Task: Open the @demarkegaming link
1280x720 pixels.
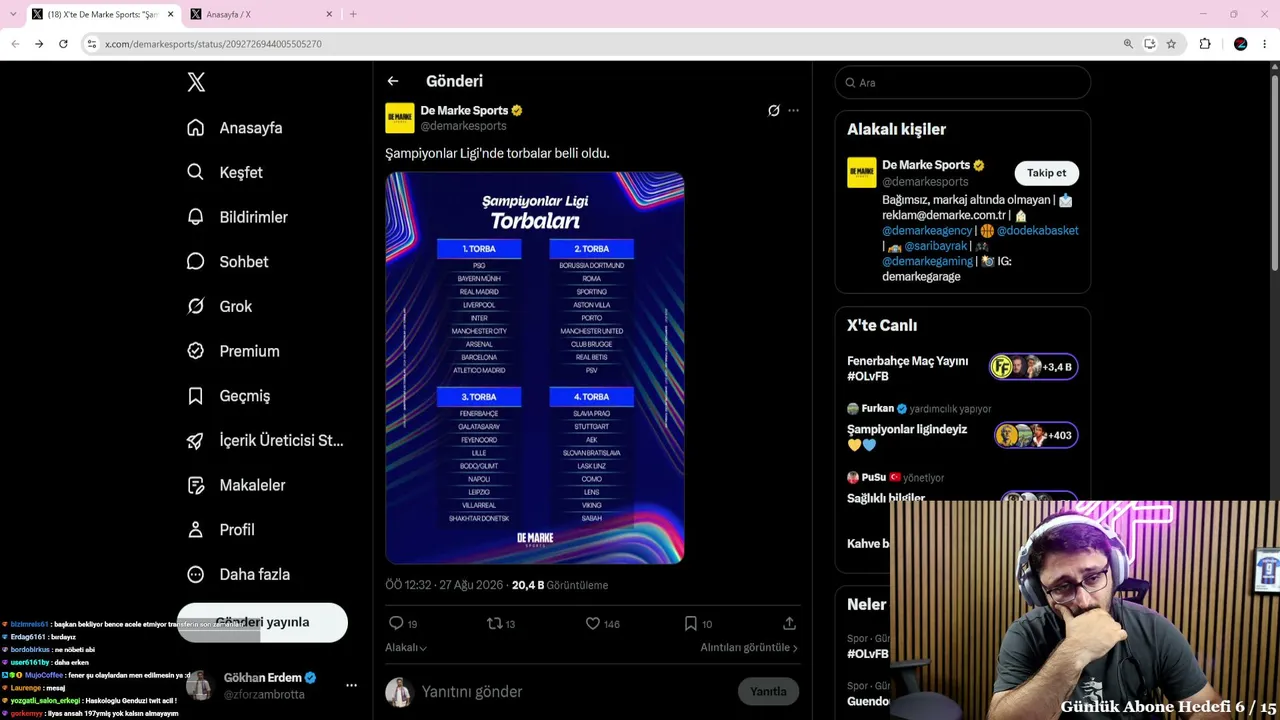Action: click(927, 261)
